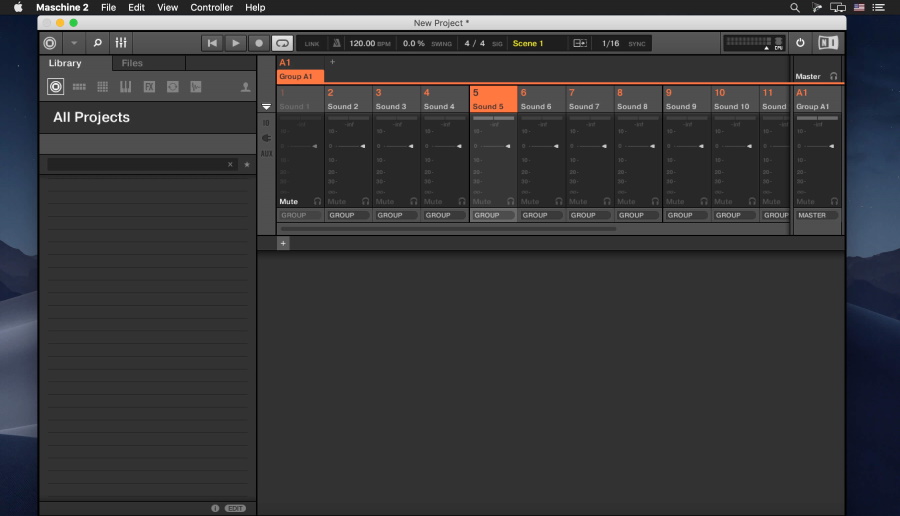Select the orange Group A1 tab
The width and height of the screenshot is (900, 516).
tap(300, 76)
